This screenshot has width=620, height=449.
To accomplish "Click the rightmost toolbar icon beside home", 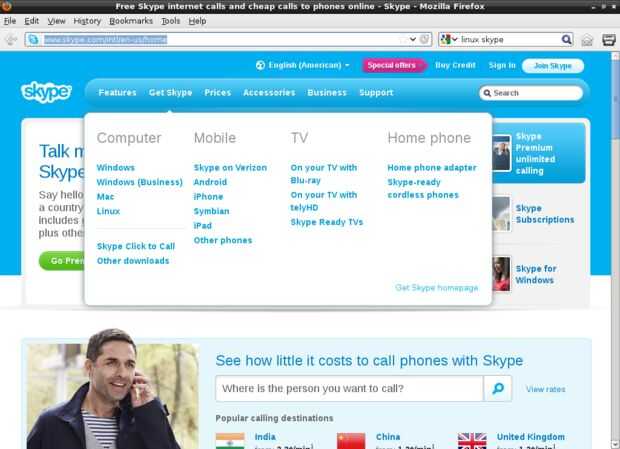I will pos(609,40).
